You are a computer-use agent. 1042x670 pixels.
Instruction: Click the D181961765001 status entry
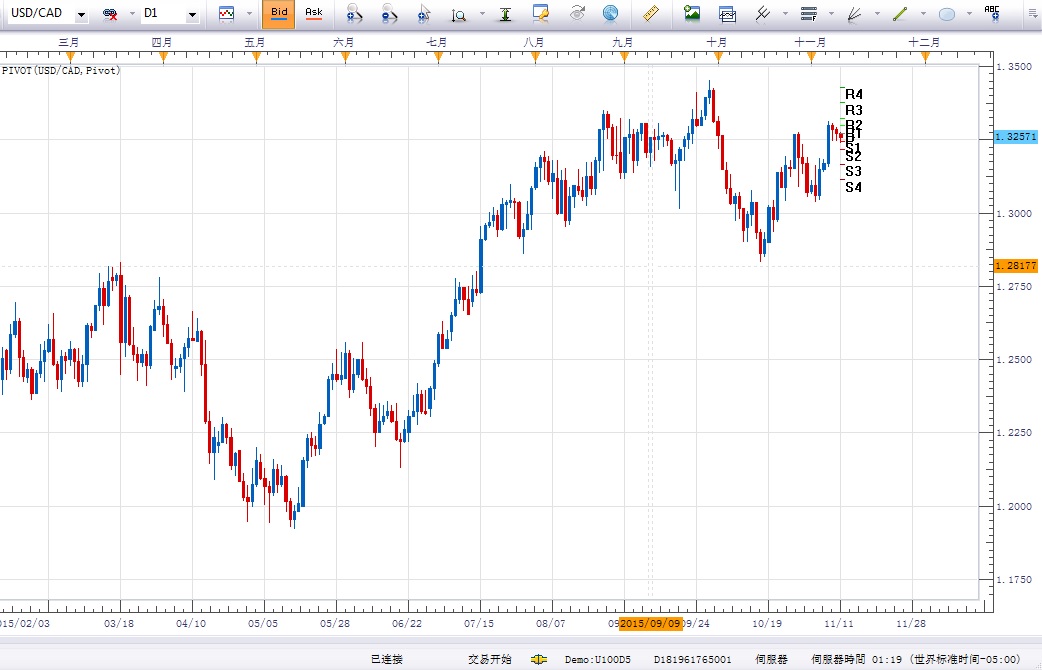pos(692,659)
